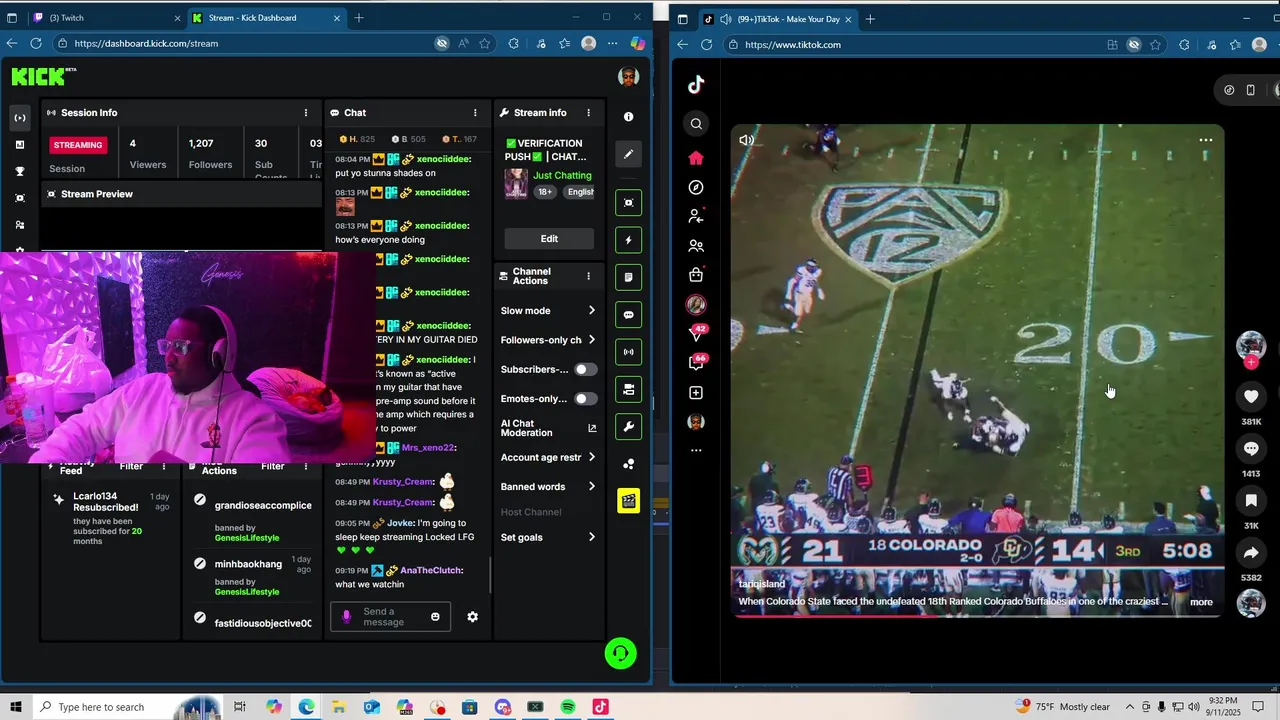Viewport: 1280px width, 720px height.
Task: Expand Set goals option
Action: coord(548,537)
